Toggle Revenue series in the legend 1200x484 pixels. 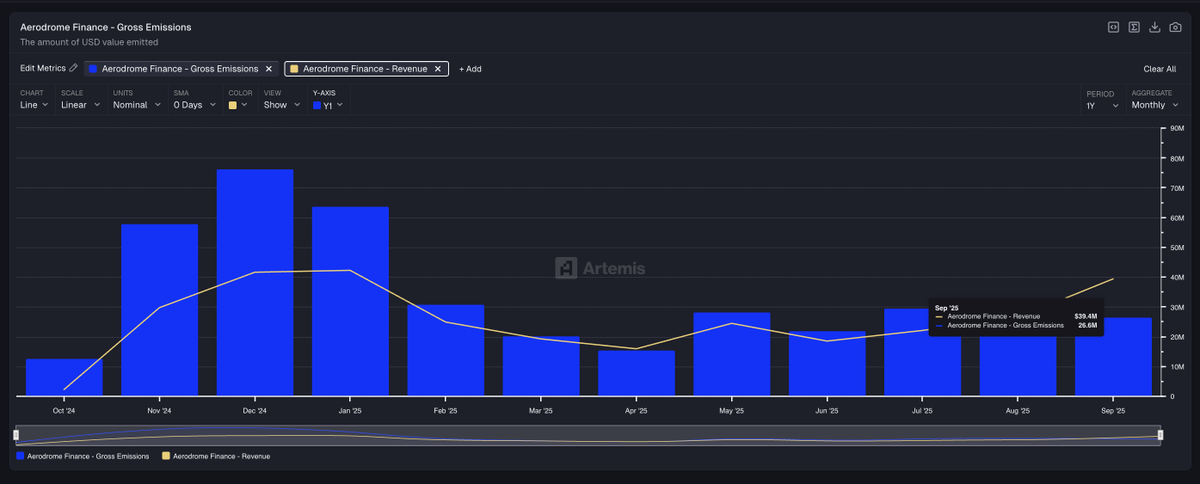(216, 456)
